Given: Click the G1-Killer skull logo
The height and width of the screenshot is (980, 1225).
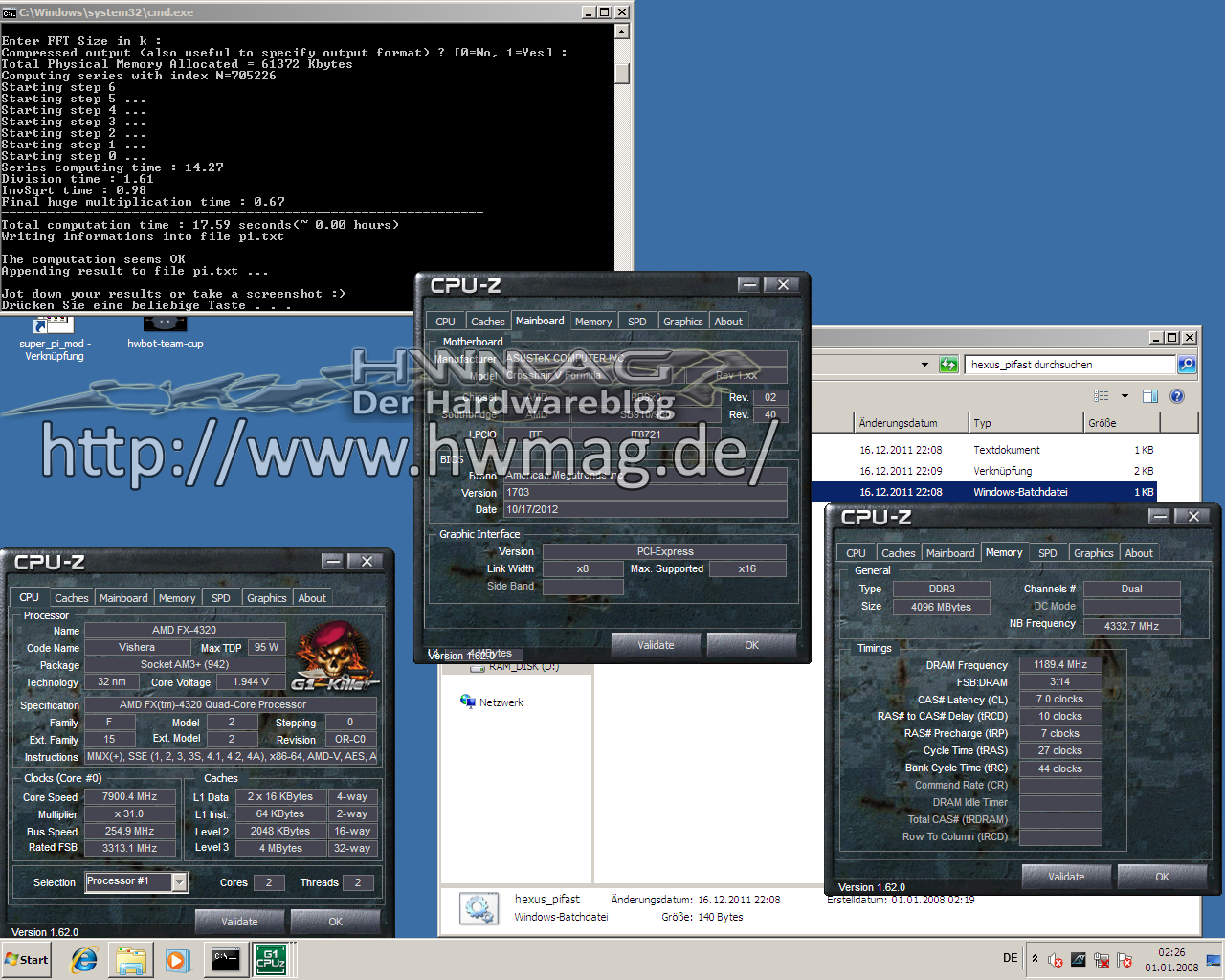Looking at the screenshot, I should coord(336,657).
